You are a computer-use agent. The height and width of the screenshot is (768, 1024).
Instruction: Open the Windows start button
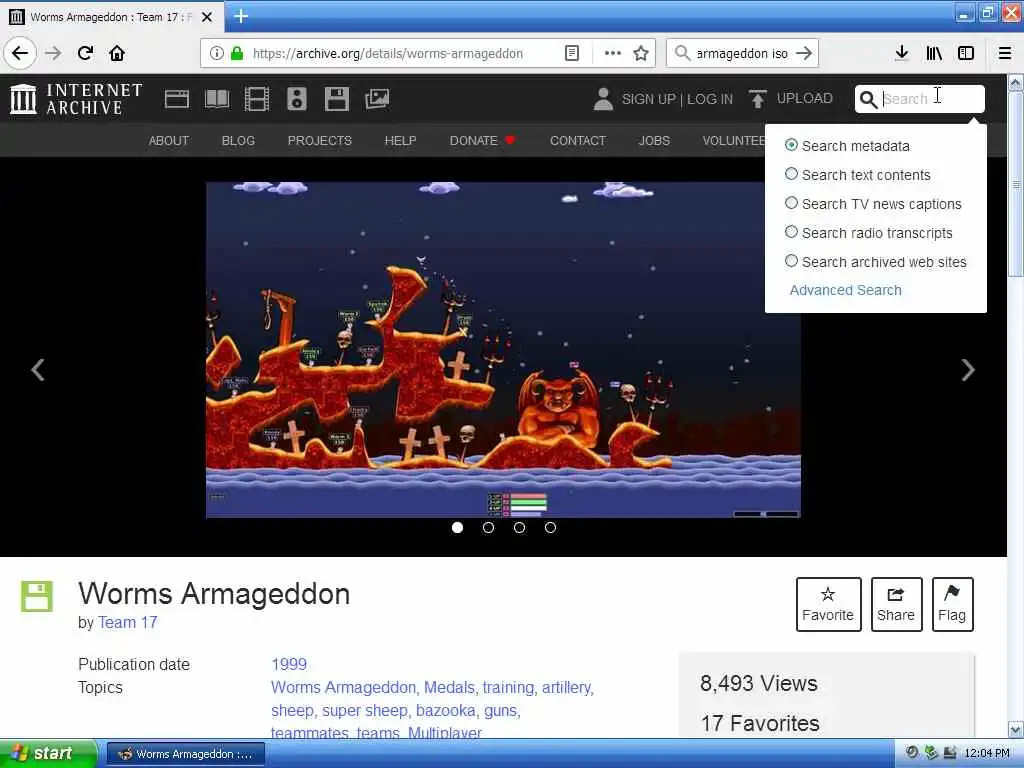48,754
